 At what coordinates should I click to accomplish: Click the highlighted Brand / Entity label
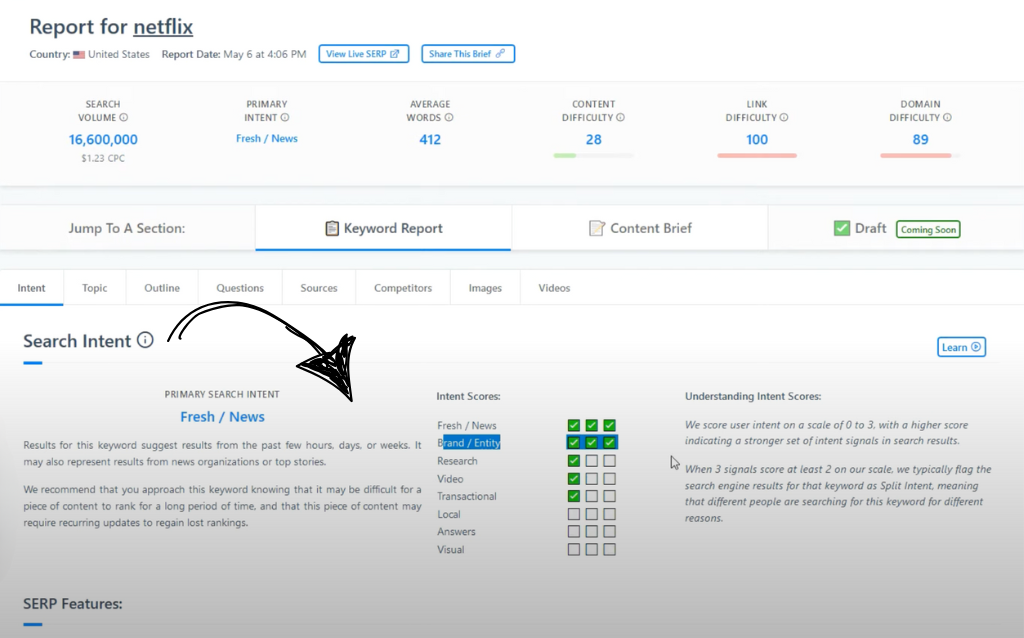tap(469, 443)
